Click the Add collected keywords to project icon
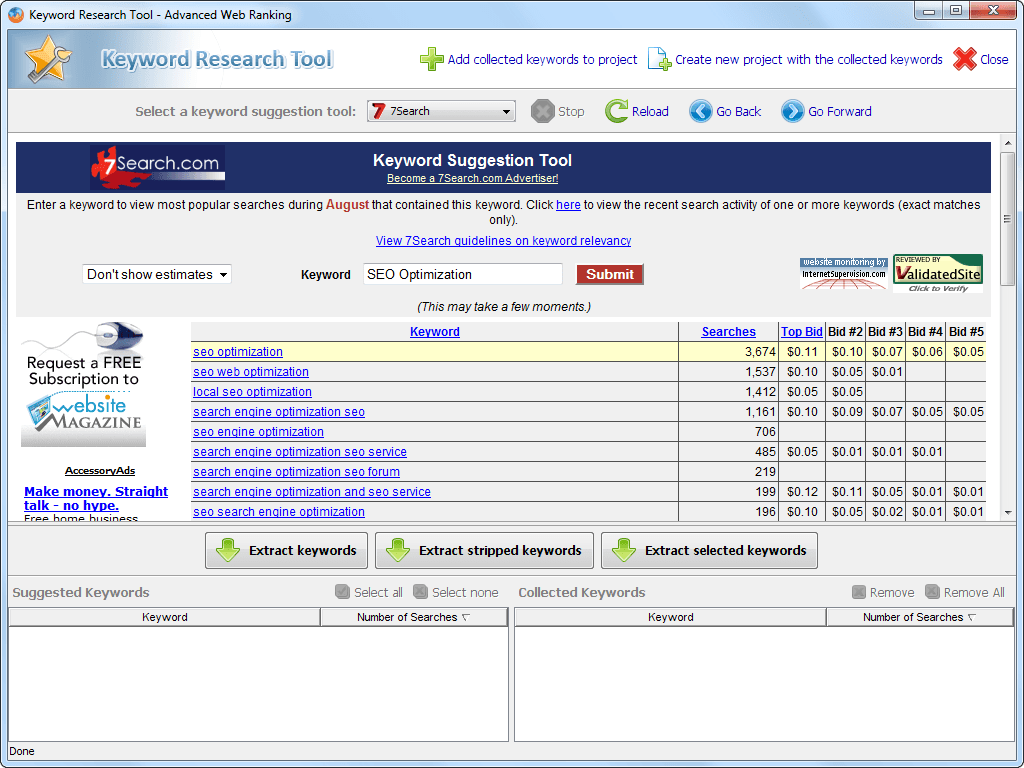 (432, 60)
